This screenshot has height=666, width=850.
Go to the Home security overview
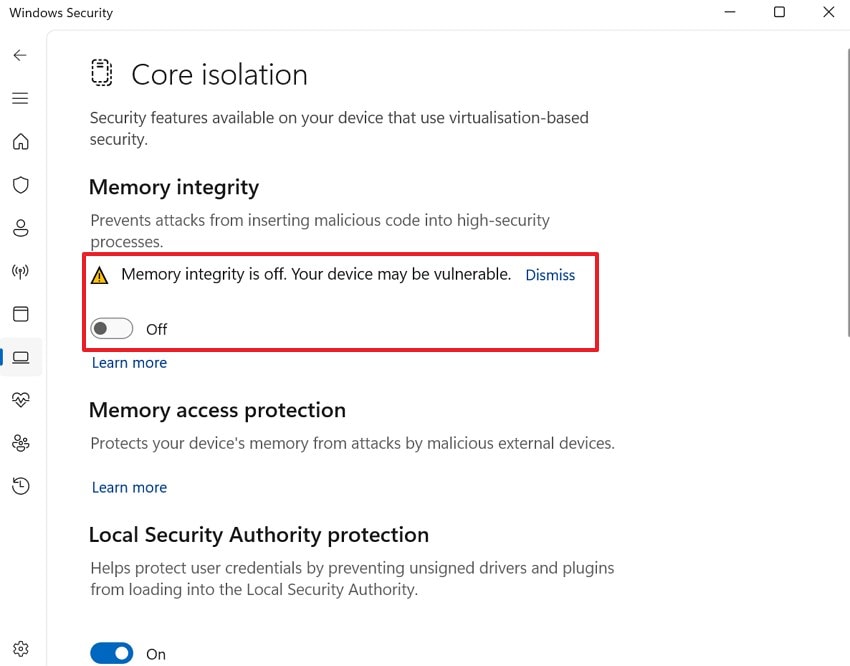point(21,141)
